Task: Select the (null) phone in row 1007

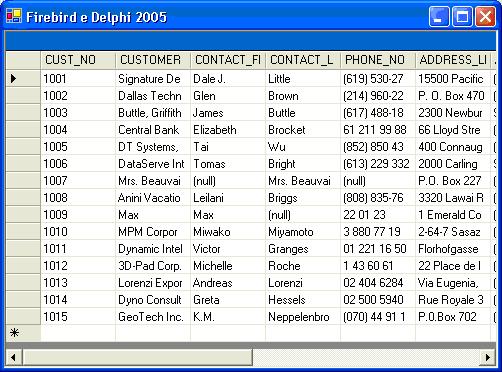Action: [378, 181]
